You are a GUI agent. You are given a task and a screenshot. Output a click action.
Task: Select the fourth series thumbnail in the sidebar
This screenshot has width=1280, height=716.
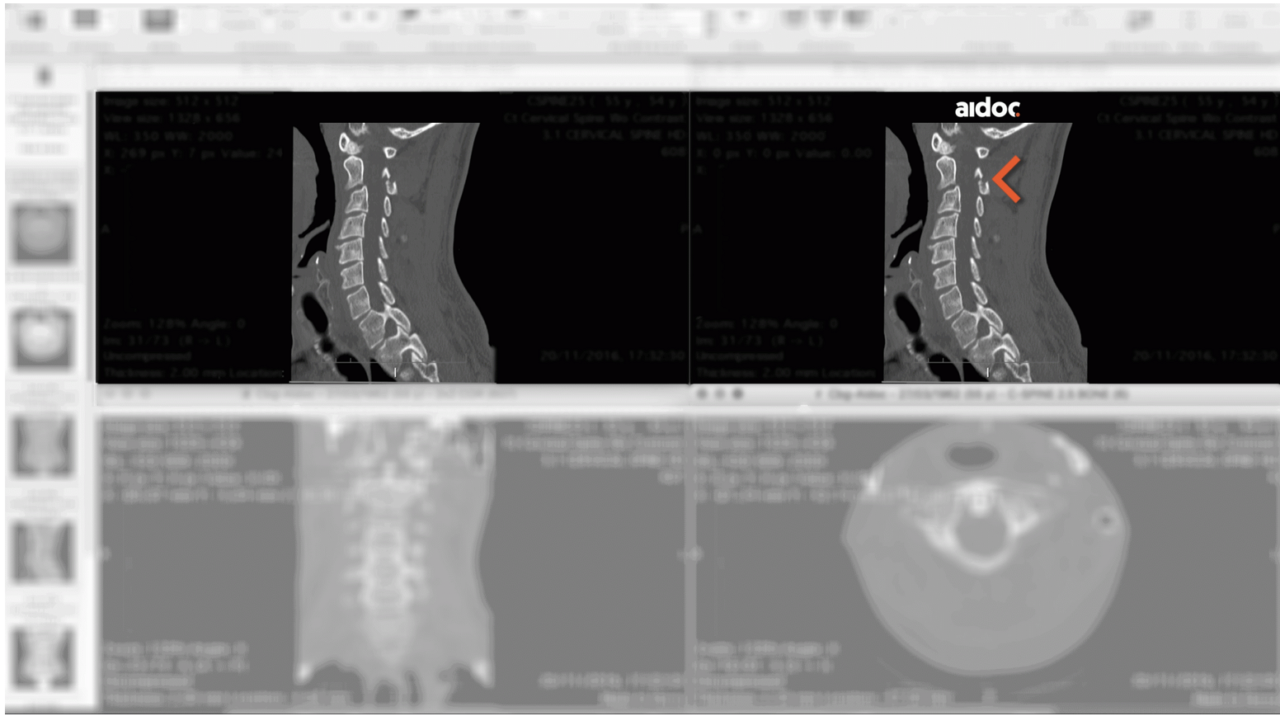pos(43,550)
